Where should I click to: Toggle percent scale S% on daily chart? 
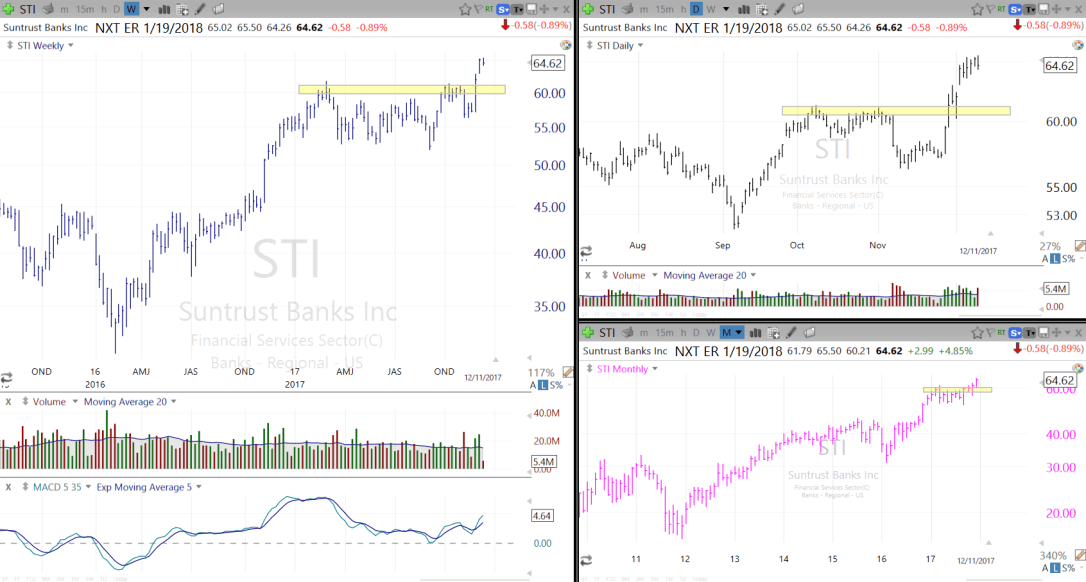[x=1066, y=258]
